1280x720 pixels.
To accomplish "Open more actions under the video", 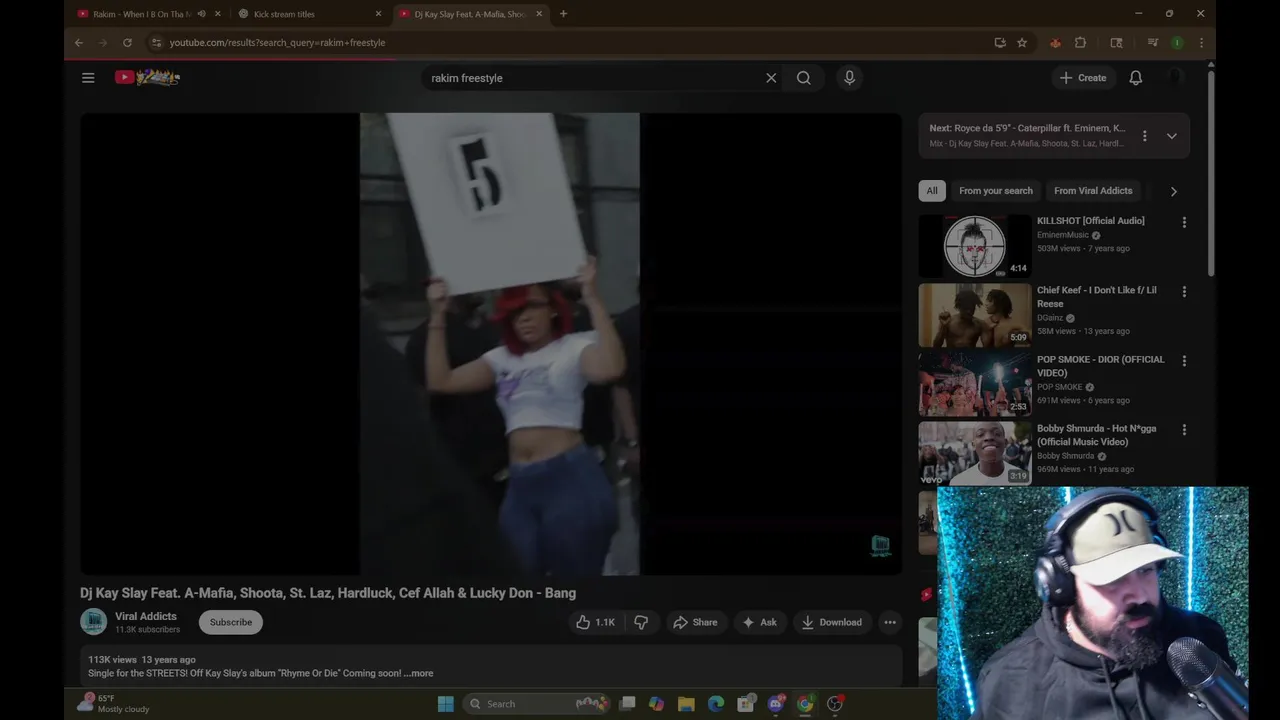I will point(890,622).
